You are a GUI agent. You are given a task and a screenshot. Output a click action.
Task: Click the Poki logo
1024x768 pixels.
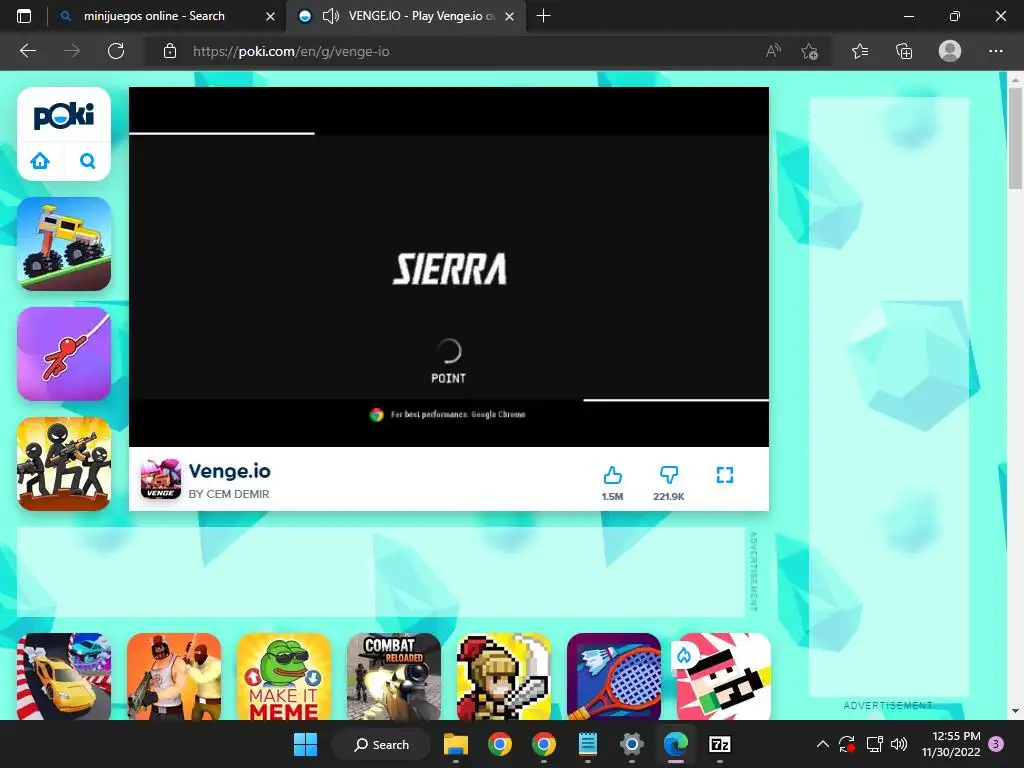[x=63, y=116]
